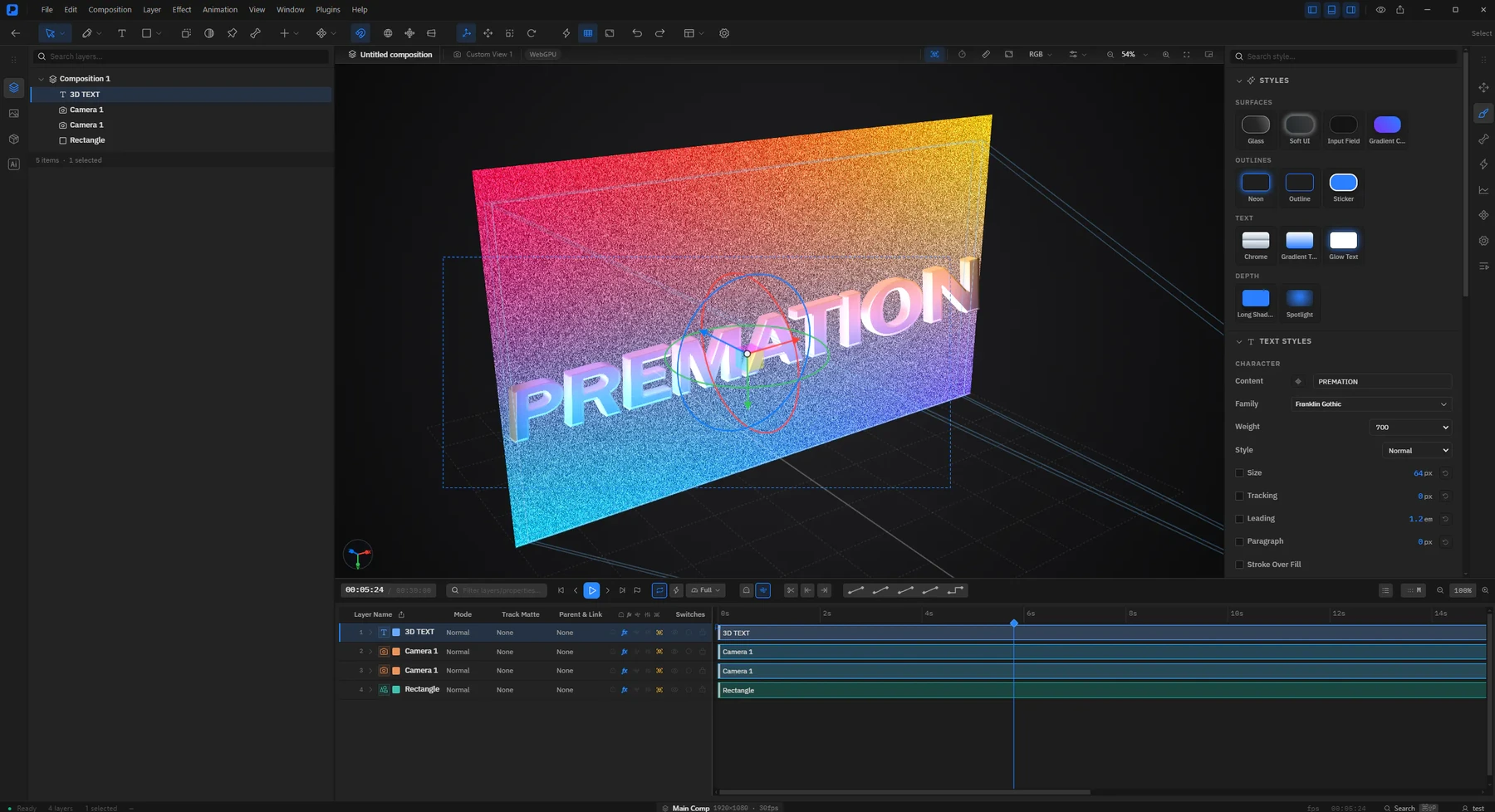Open the settings gear in toolbar
The height and width of the screenshot is (812, 1495).
(724, 33)
